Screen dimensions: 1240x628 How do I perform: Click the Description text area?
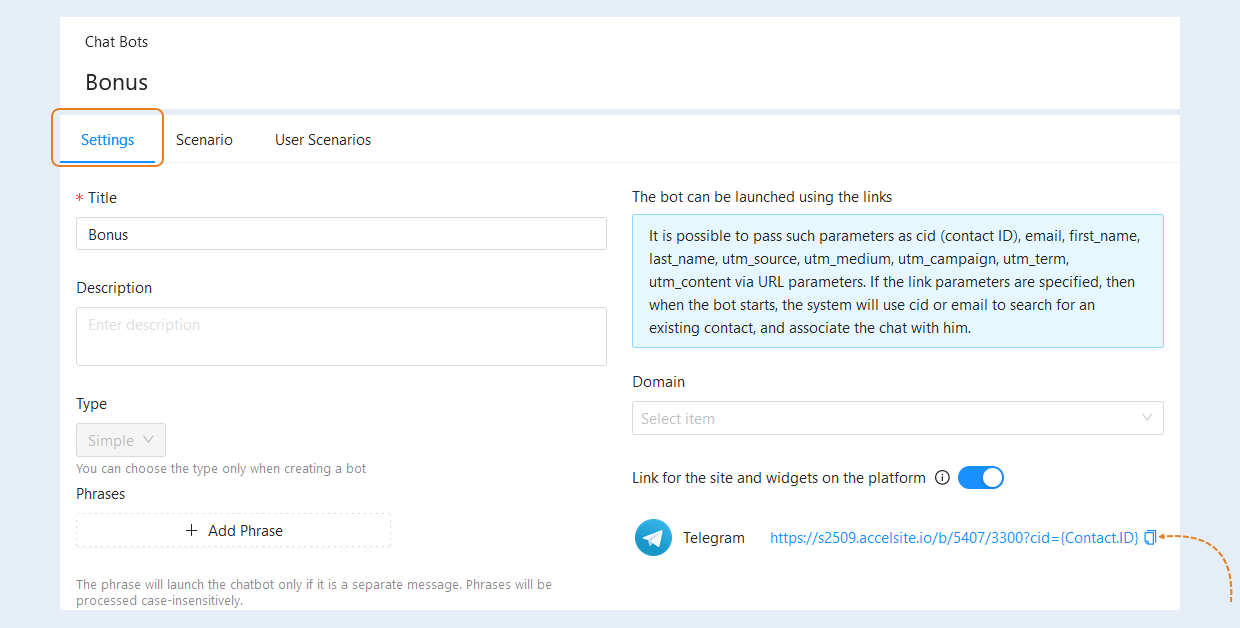pos(341,336)
